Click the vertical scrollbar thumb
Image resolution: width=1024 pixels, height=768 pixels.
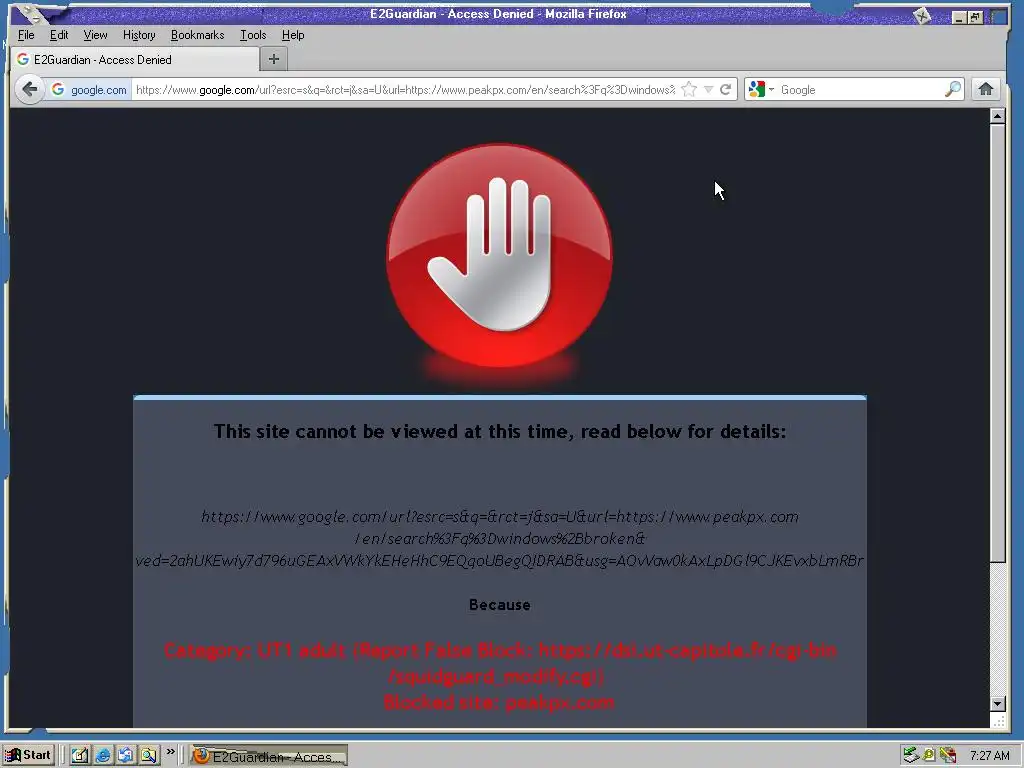pyautogui.click(x=997, y=343)
